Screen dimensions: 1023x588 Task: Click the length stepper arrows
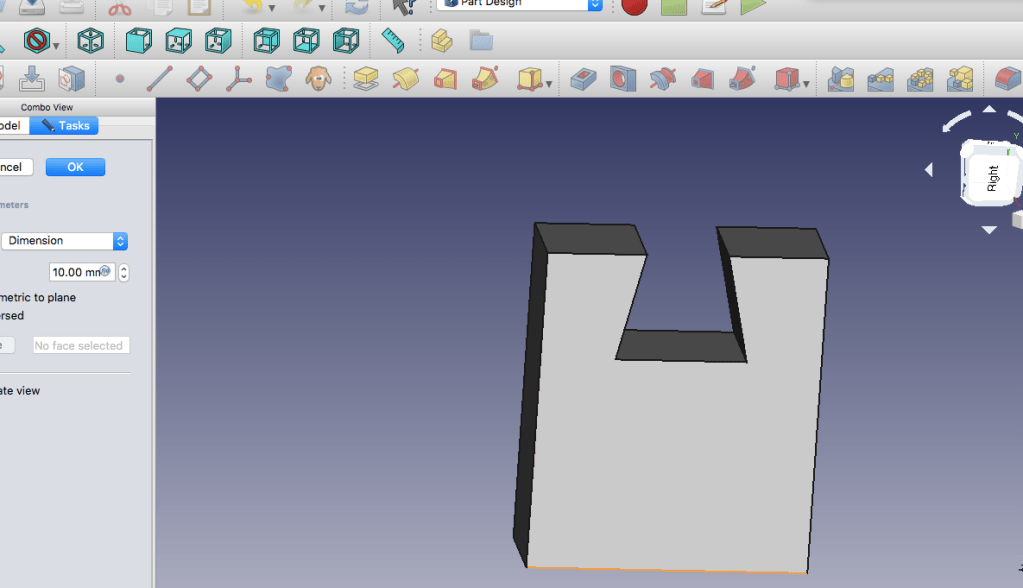pos(124,272)
